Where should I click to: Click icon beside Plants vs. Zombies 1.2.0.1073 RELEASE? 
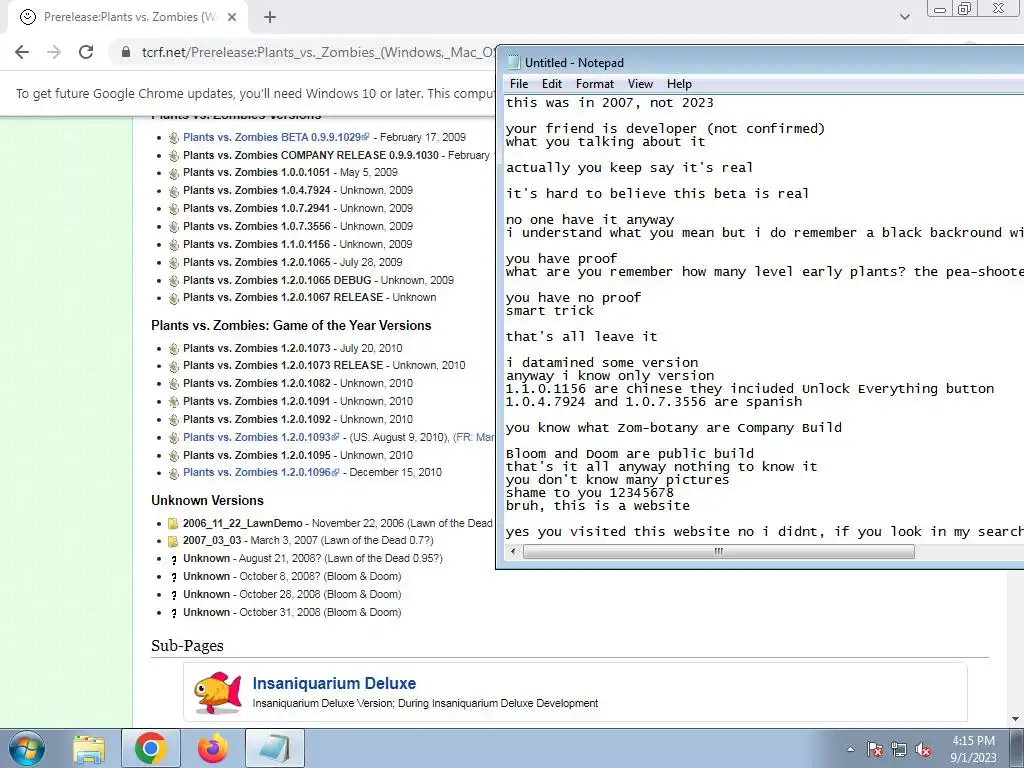[174, 366]
